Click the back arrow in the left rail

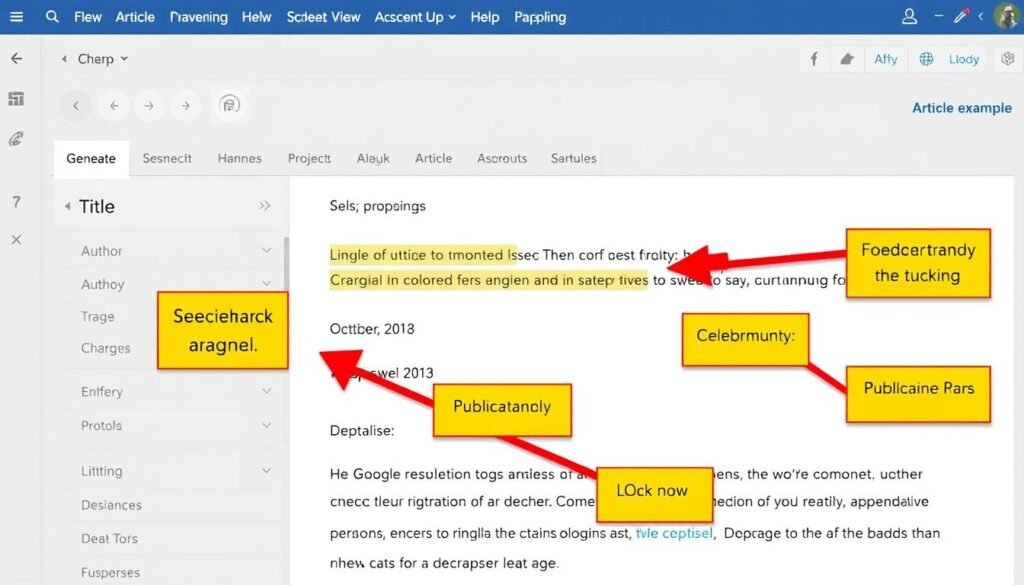pyautogui.click(x=16, y=58)
